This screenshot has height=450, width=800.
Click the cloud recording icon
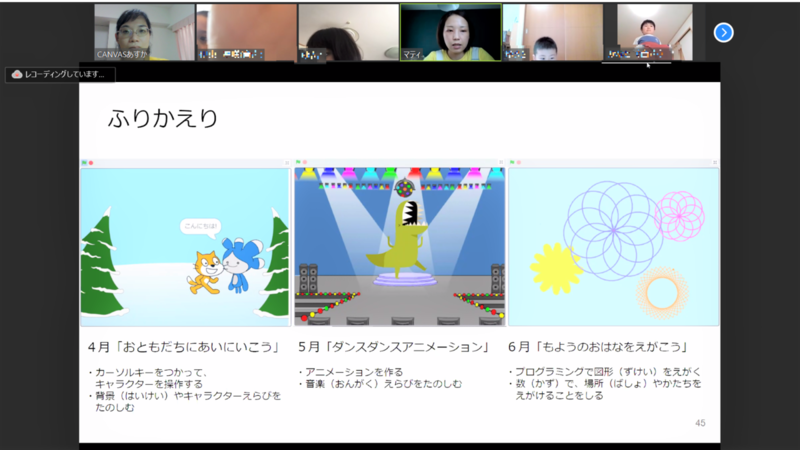[17, 74]
